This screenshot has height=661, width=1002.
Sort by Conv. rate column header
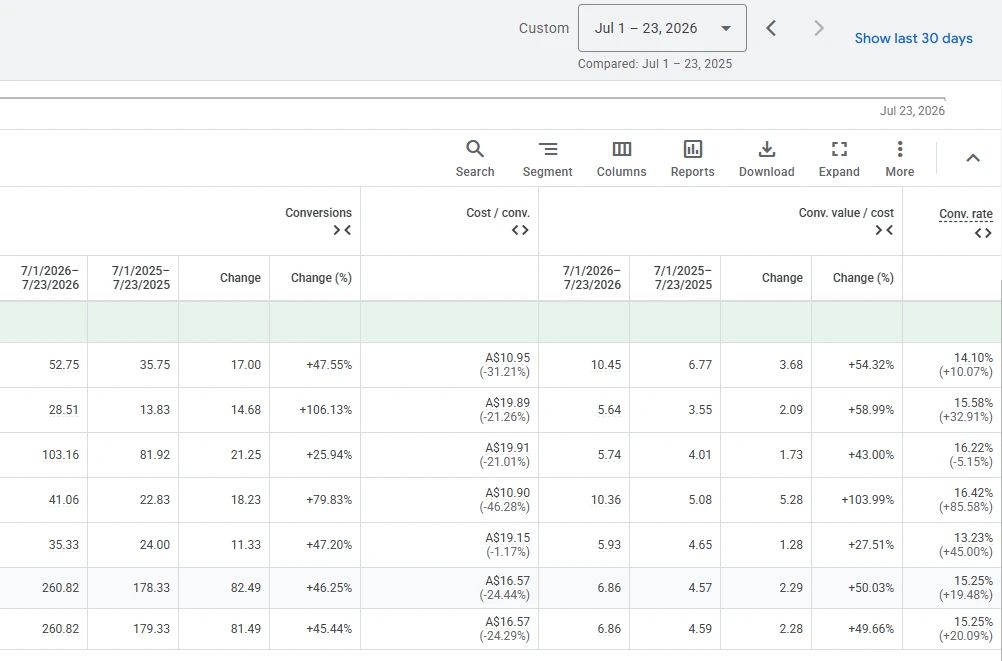point(966,214)
